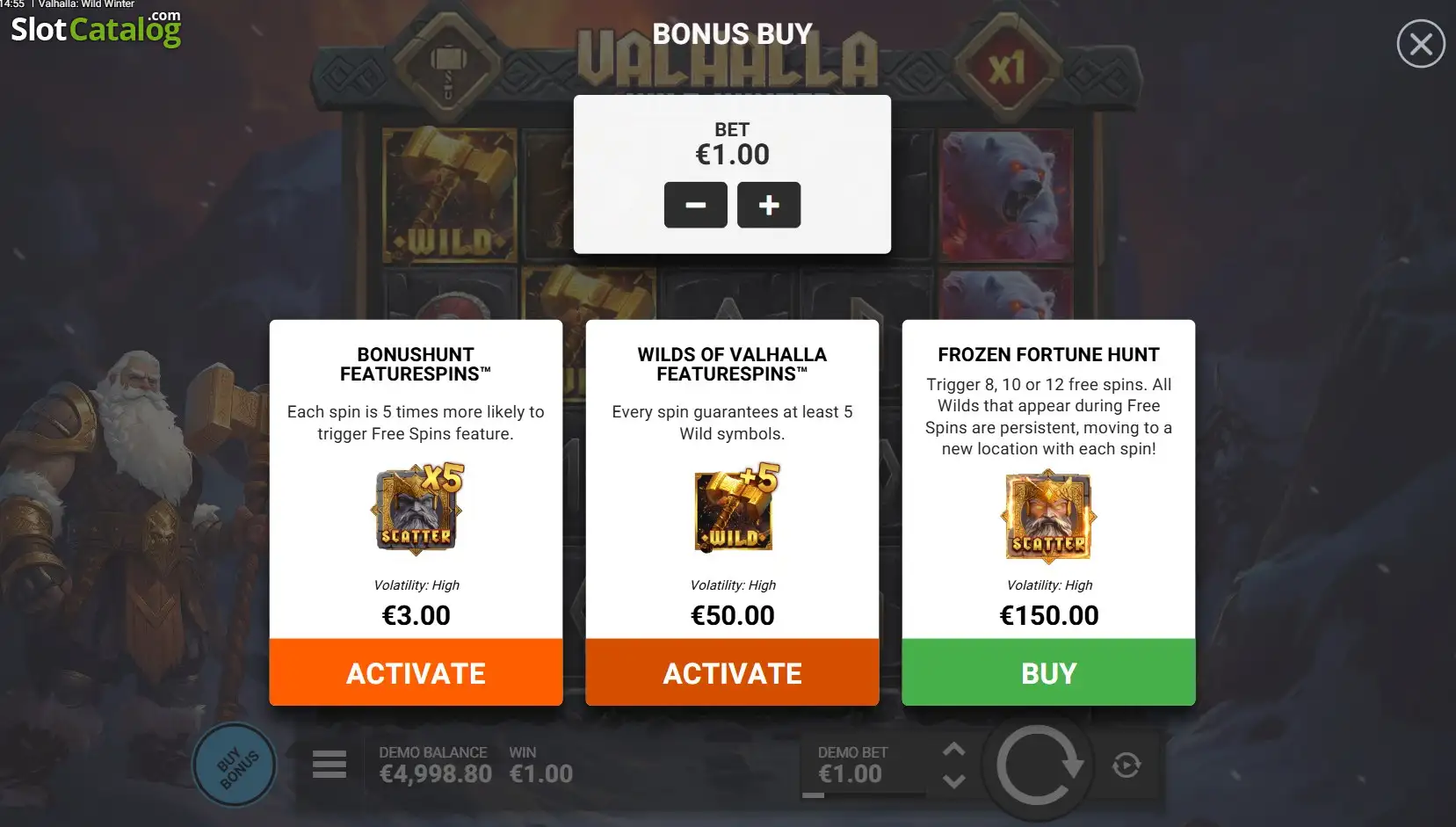Close the Bonus Buy dialog

pyautogui.click(x=1421, y=44)
